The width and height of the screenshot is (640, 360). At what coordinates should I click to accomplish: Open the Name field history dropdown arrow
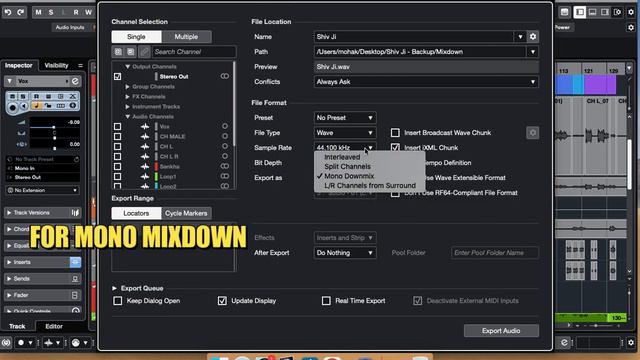pyautogui.click(x=520, y=37)
